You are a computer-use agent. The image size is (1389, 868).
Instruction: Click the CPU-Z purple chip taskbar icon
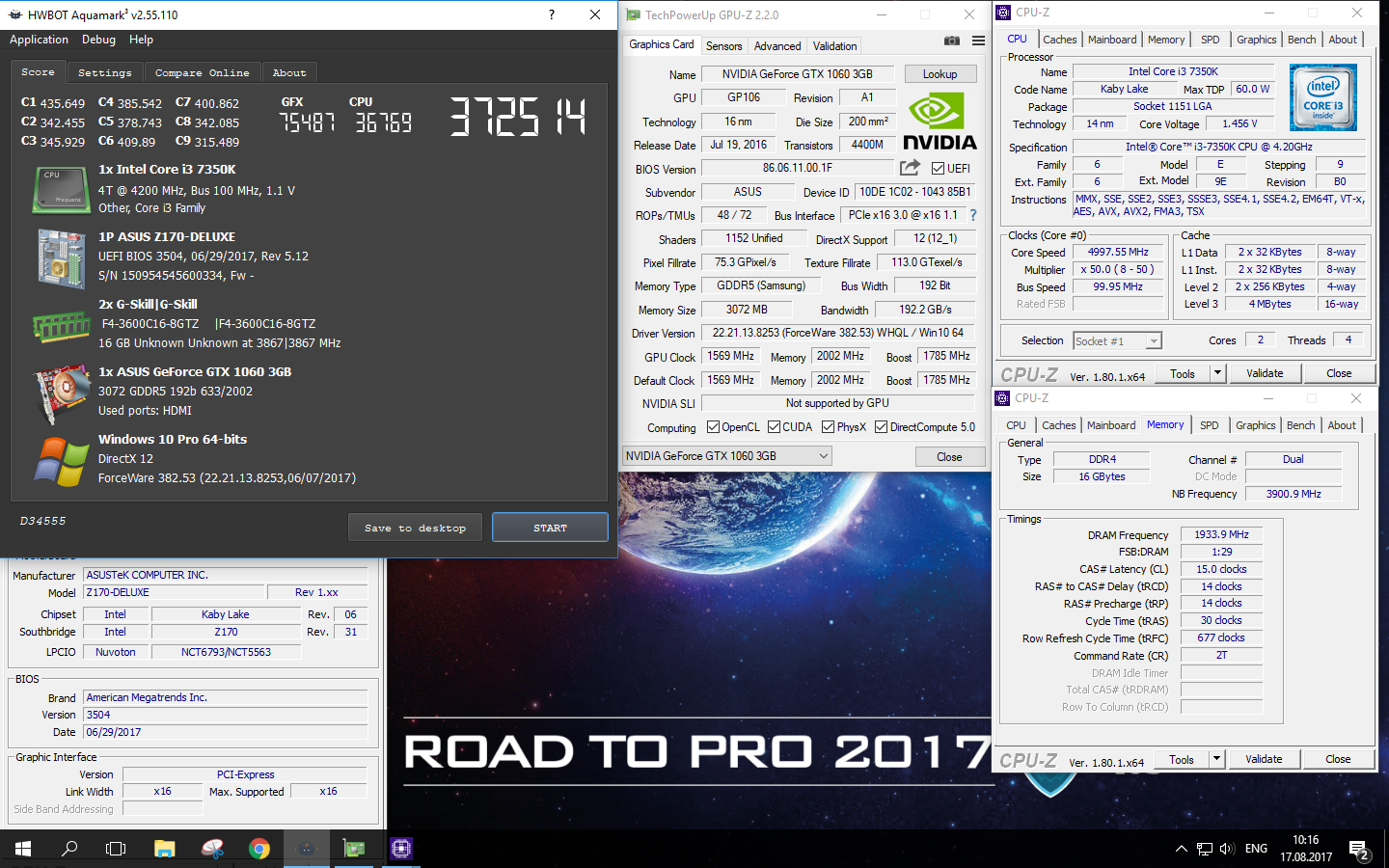[x=401, y=849]
